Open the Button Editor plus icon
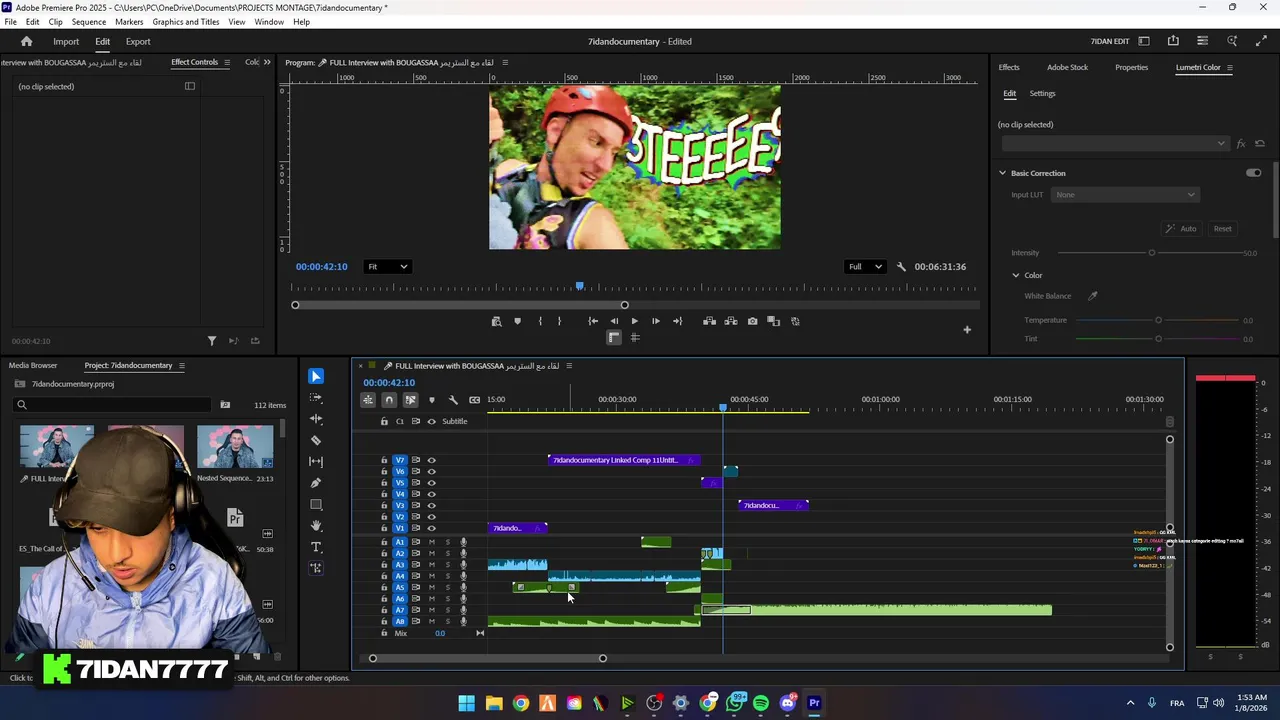This screenshot has height=720, width=1280. 966,330
